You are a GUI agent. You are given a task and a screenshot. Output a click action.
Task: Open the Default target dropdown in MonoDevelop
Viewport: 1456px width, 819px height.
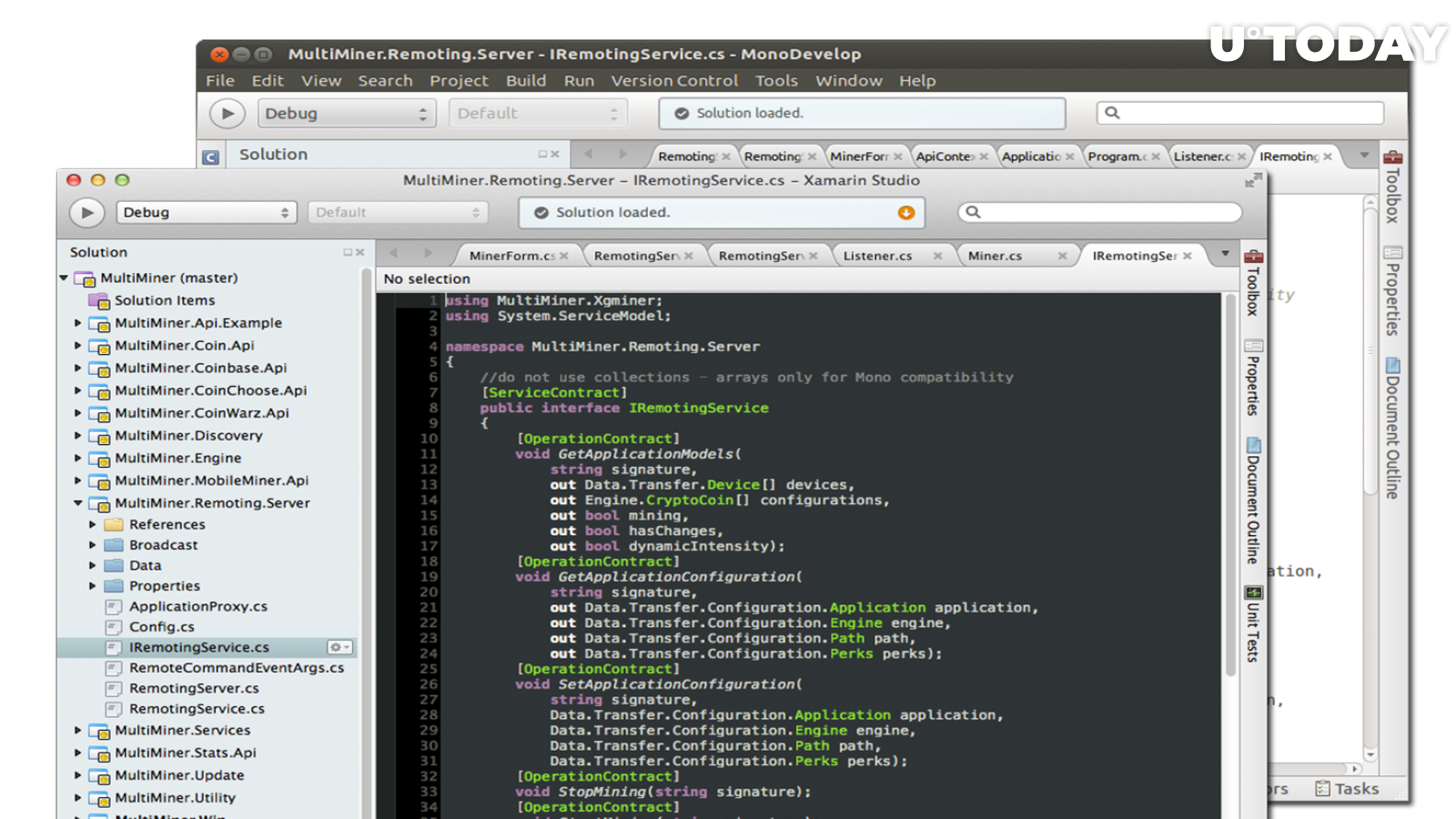click(x=537, y=114)
